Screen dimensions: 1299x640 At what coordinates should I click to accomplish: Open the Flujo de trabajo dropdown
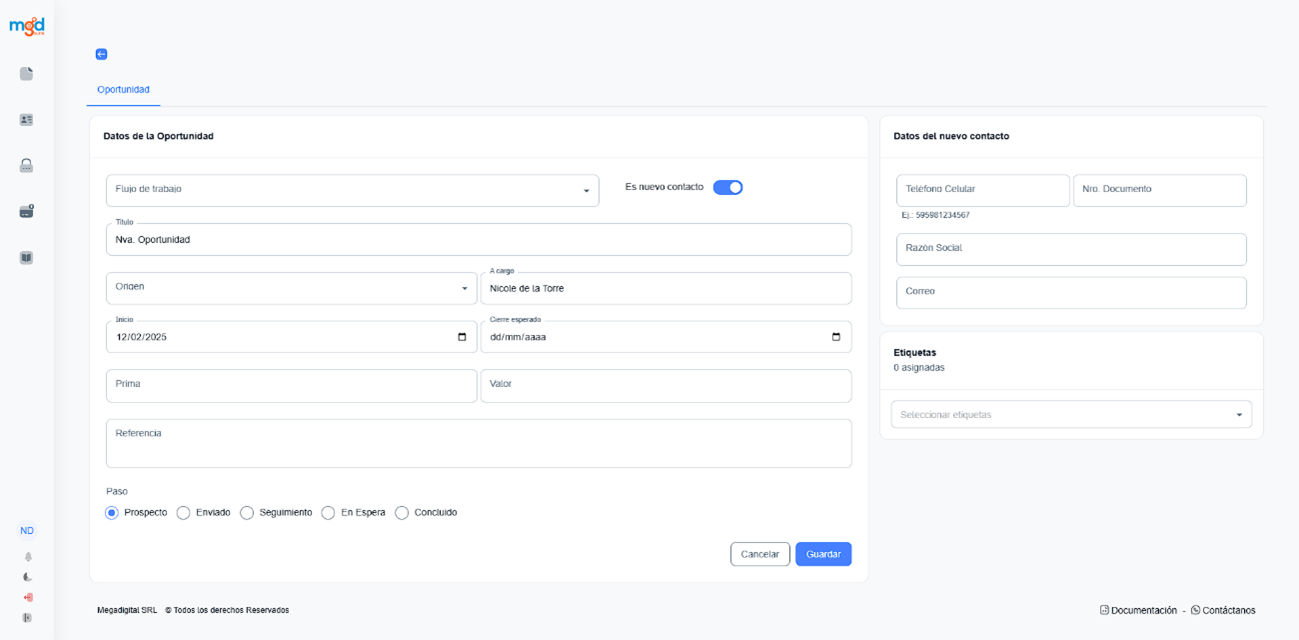coord(352,190)
